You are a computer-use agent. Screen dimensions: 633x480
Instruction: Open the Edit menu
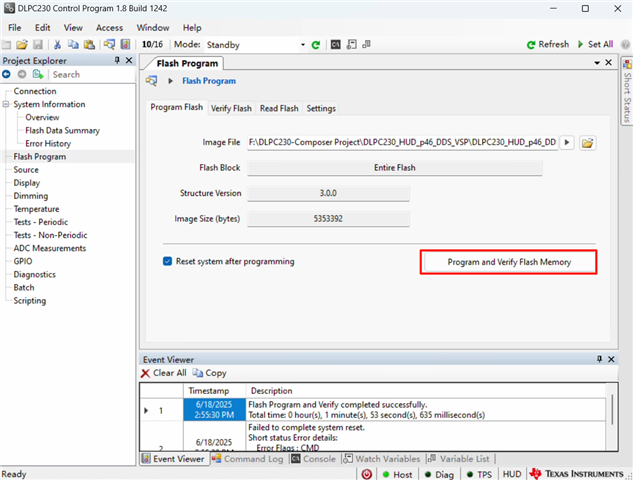[x=42, y=27]
